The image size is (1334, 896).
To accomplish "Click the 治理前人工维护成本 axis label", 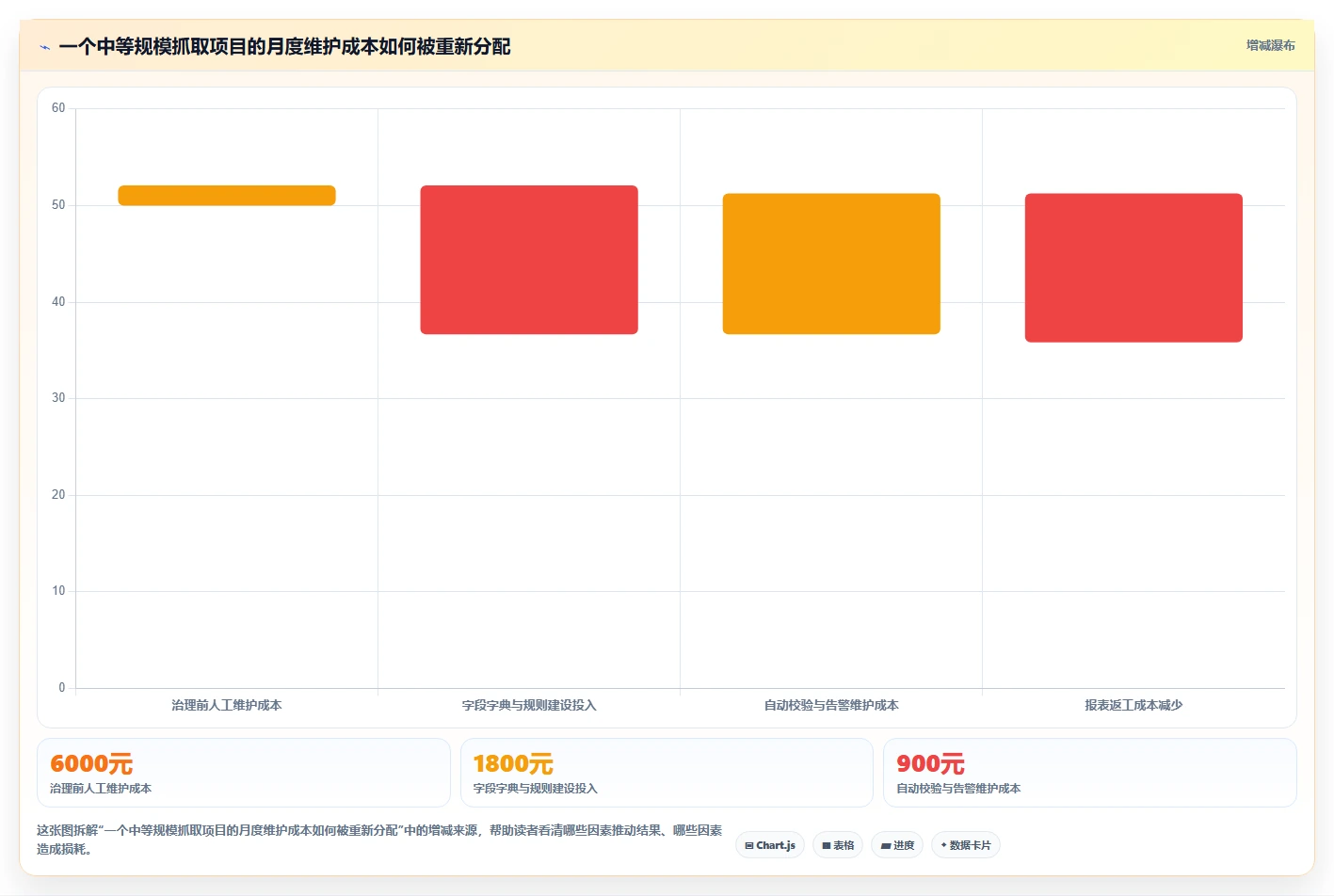I will coord(227,705).
